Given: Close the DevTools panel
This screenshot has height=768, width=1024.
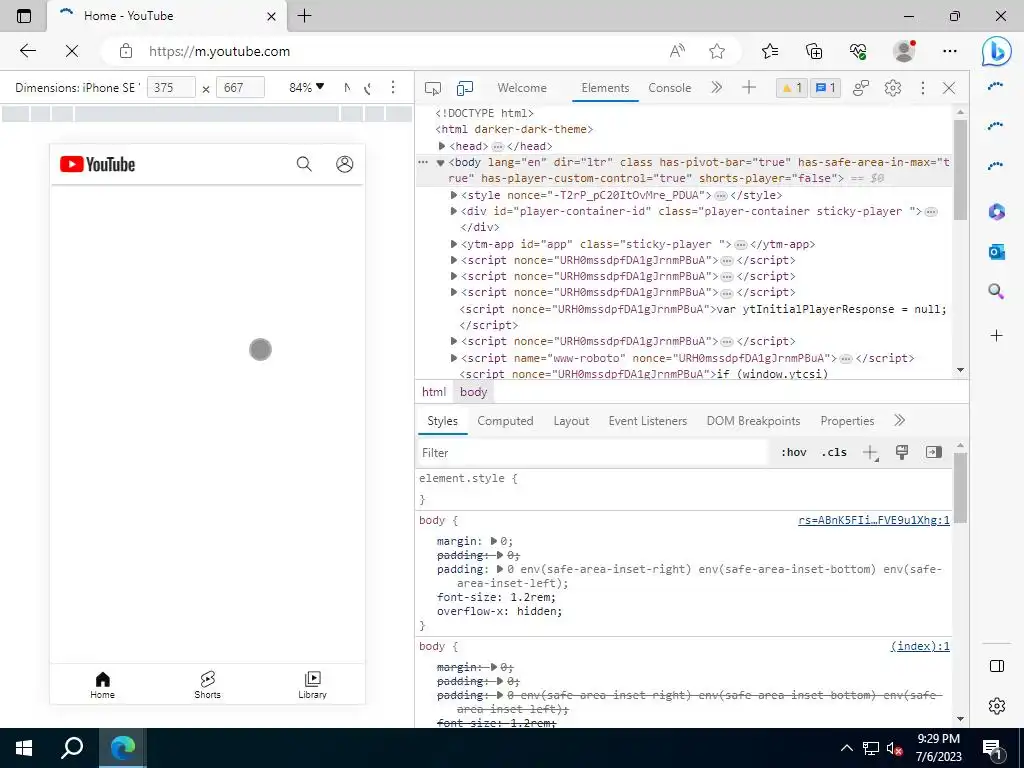Looking at the screenshot, I should click(x=949, y=88).
